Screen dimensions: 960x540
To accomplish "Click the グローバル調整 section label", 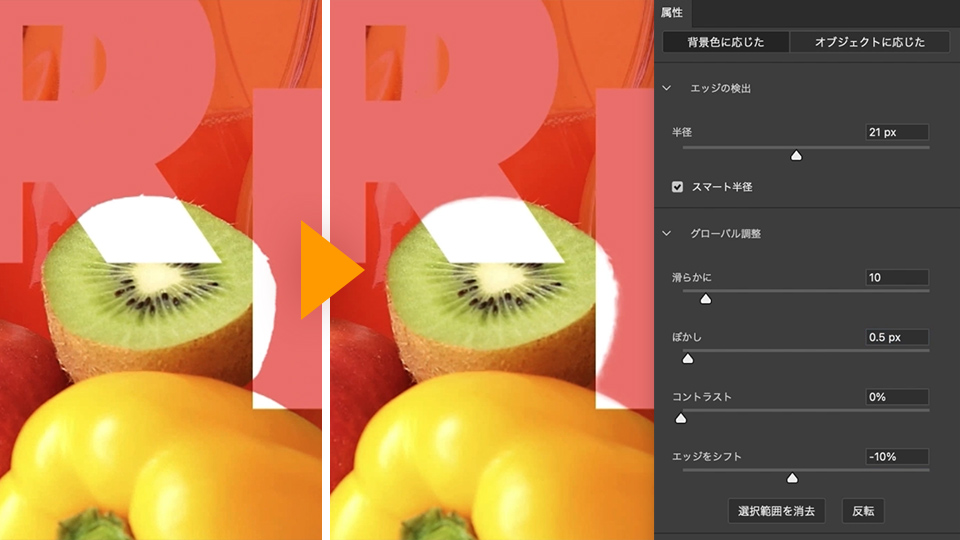I will click(726, 233).
